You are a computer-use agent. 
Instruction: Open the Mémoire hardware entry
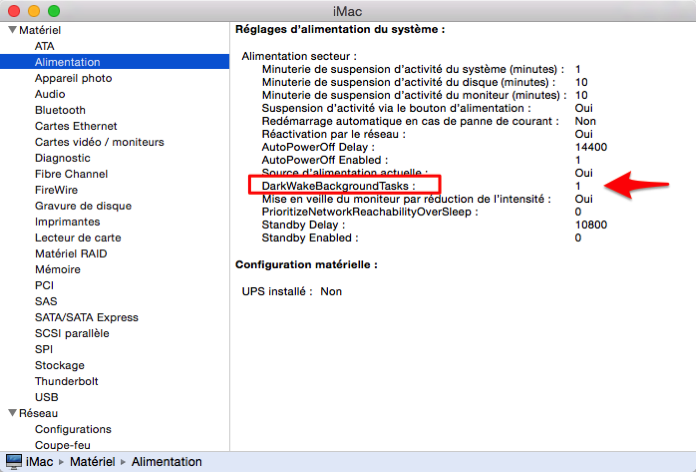click(58, 269)
